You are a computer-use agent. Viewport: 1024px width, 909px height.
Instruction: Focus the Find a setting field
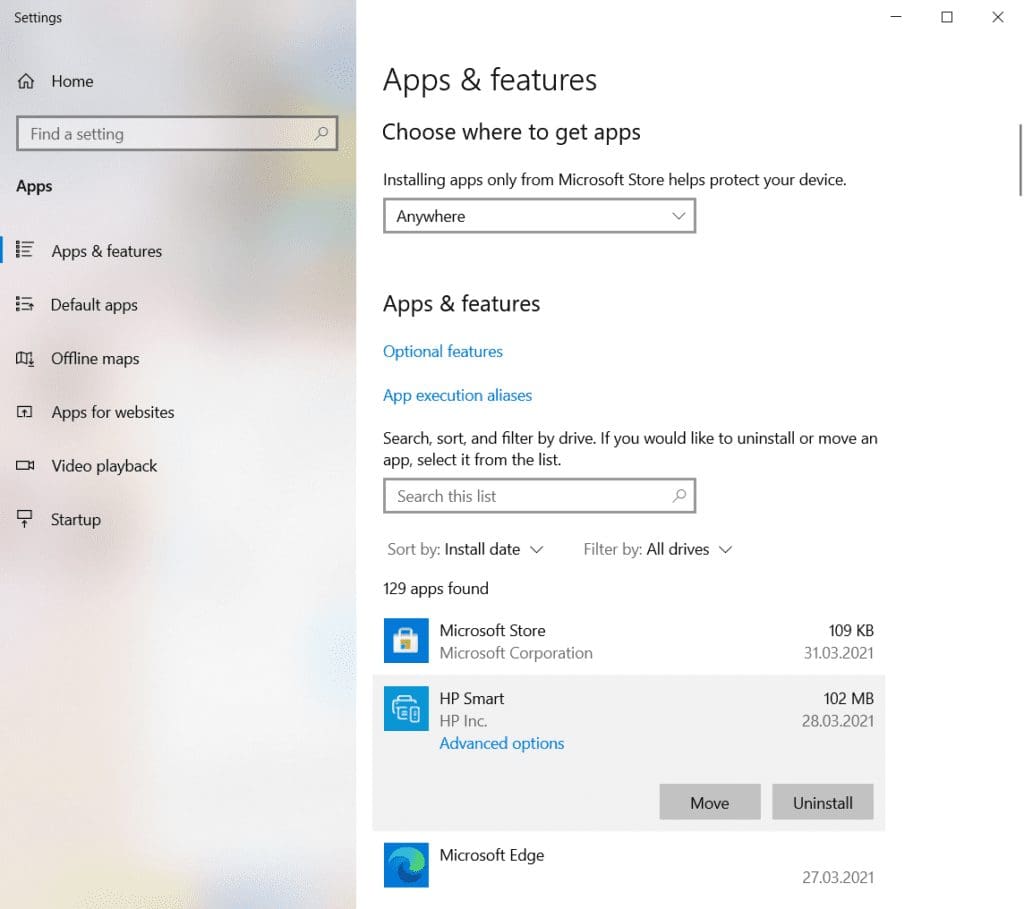coord(177,133)
